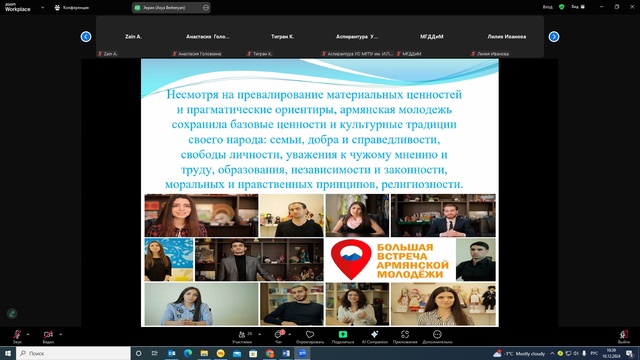Start sharing with the green Поделиться button
640x360 pixels.
click(x=343, y=337)
